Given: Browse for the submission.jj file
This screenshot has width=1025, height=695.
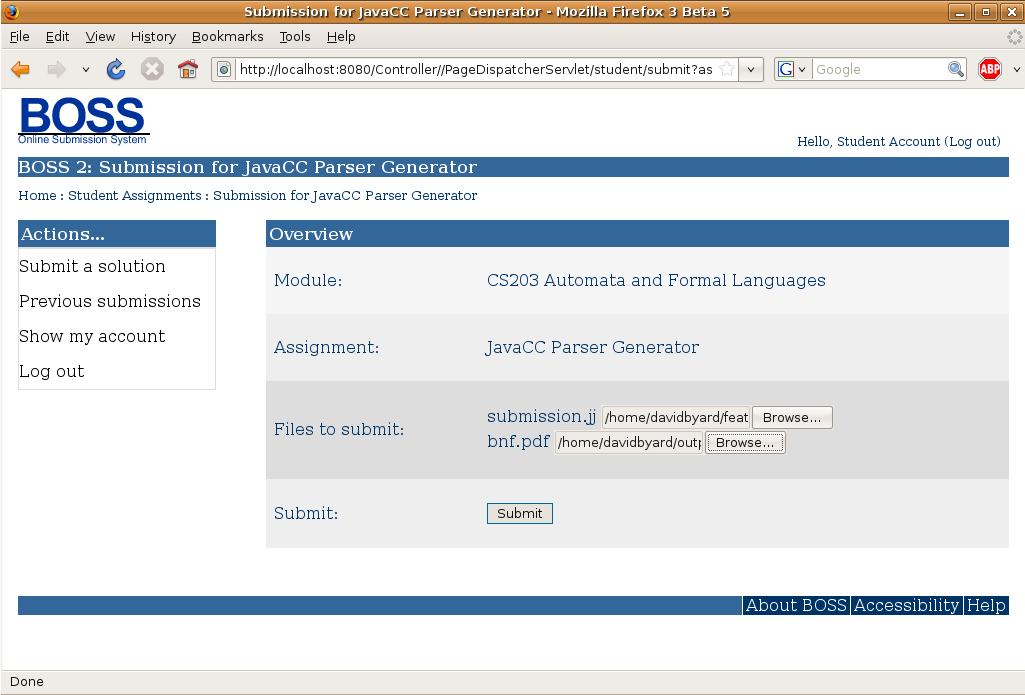Looking at the screenshot, I should pos(792,418).
